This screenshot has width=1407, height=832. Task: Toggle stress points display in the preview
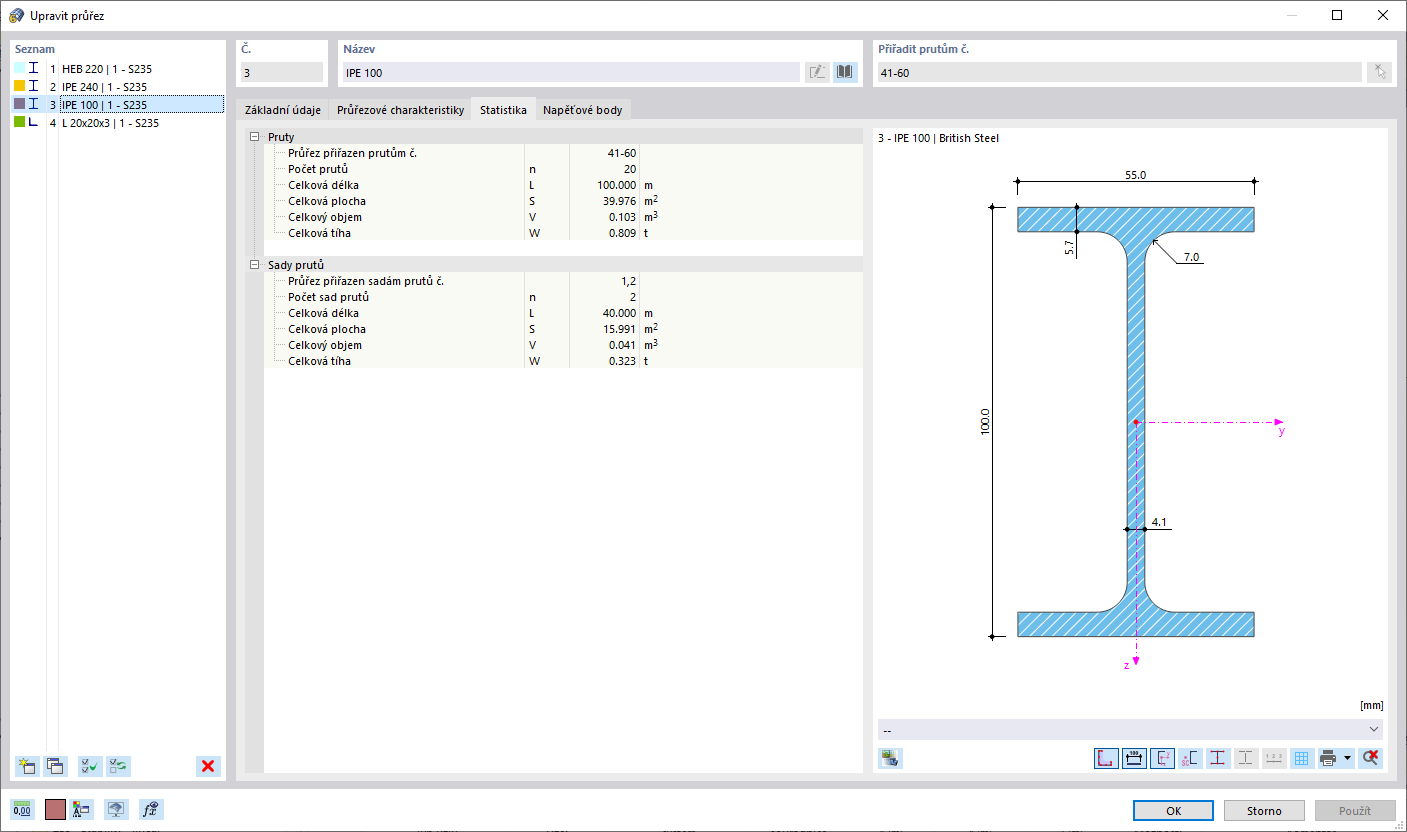[x=1106, y=758]
